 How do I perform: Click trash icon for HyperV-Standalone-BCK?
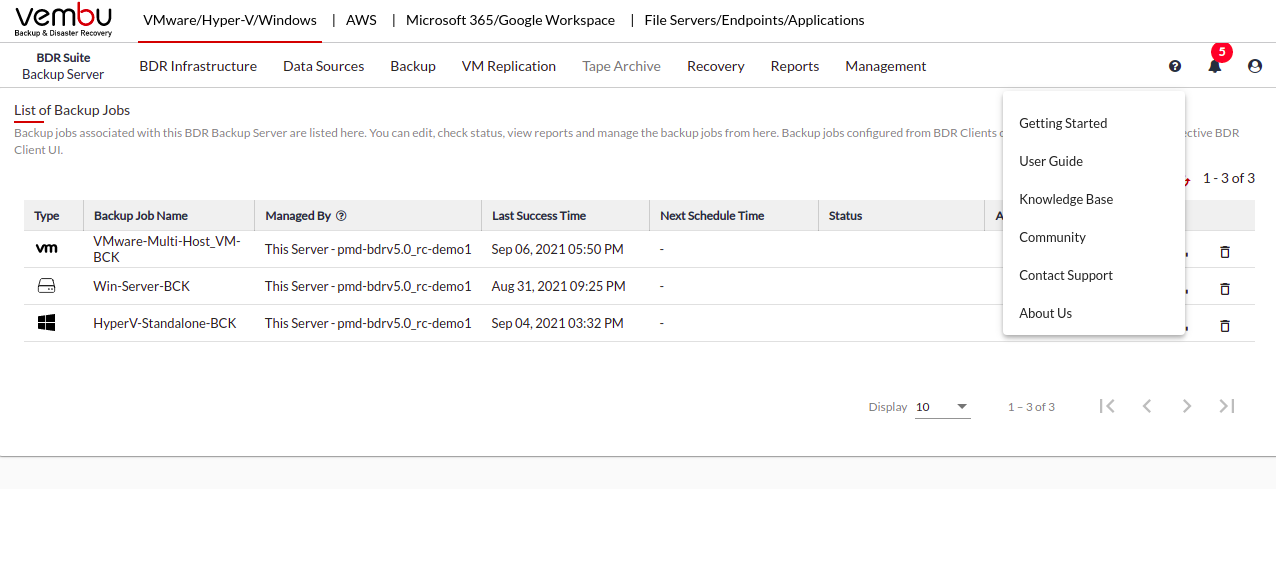coord(1225,326)
